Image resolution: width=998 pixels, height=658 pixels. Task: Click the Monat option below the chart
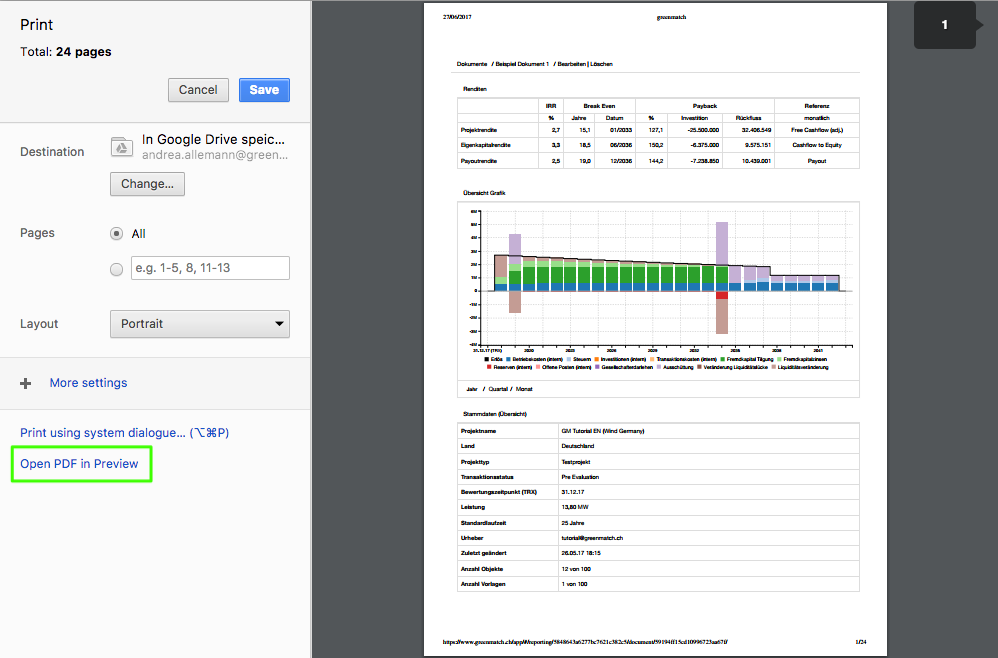tap(524, 388)
